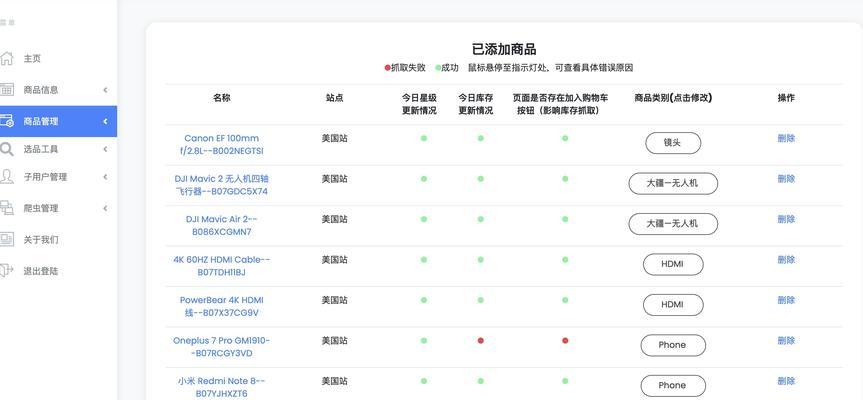Click green 今日库存 dot for Mavic Air 2
The width and height of the screenshot is (863, 400).
480,219
